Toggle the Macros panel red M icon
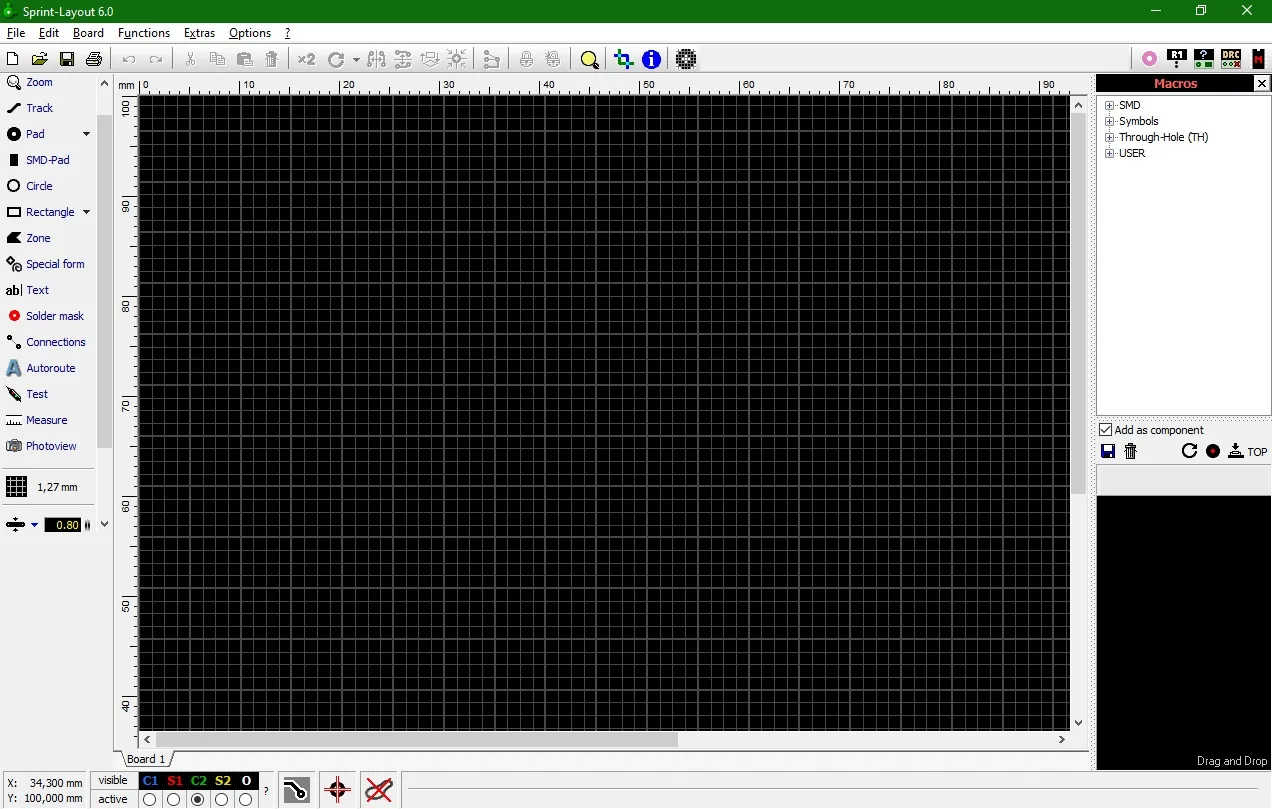 coord(1258,60)
